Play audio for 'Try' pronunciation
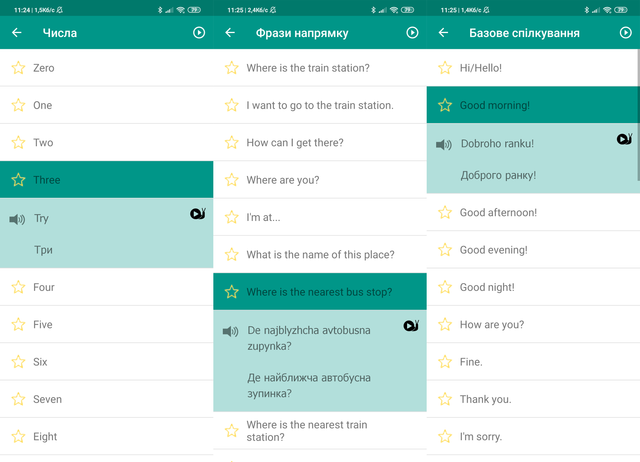This screenshot has width=640, height=462. click(17, 219)
